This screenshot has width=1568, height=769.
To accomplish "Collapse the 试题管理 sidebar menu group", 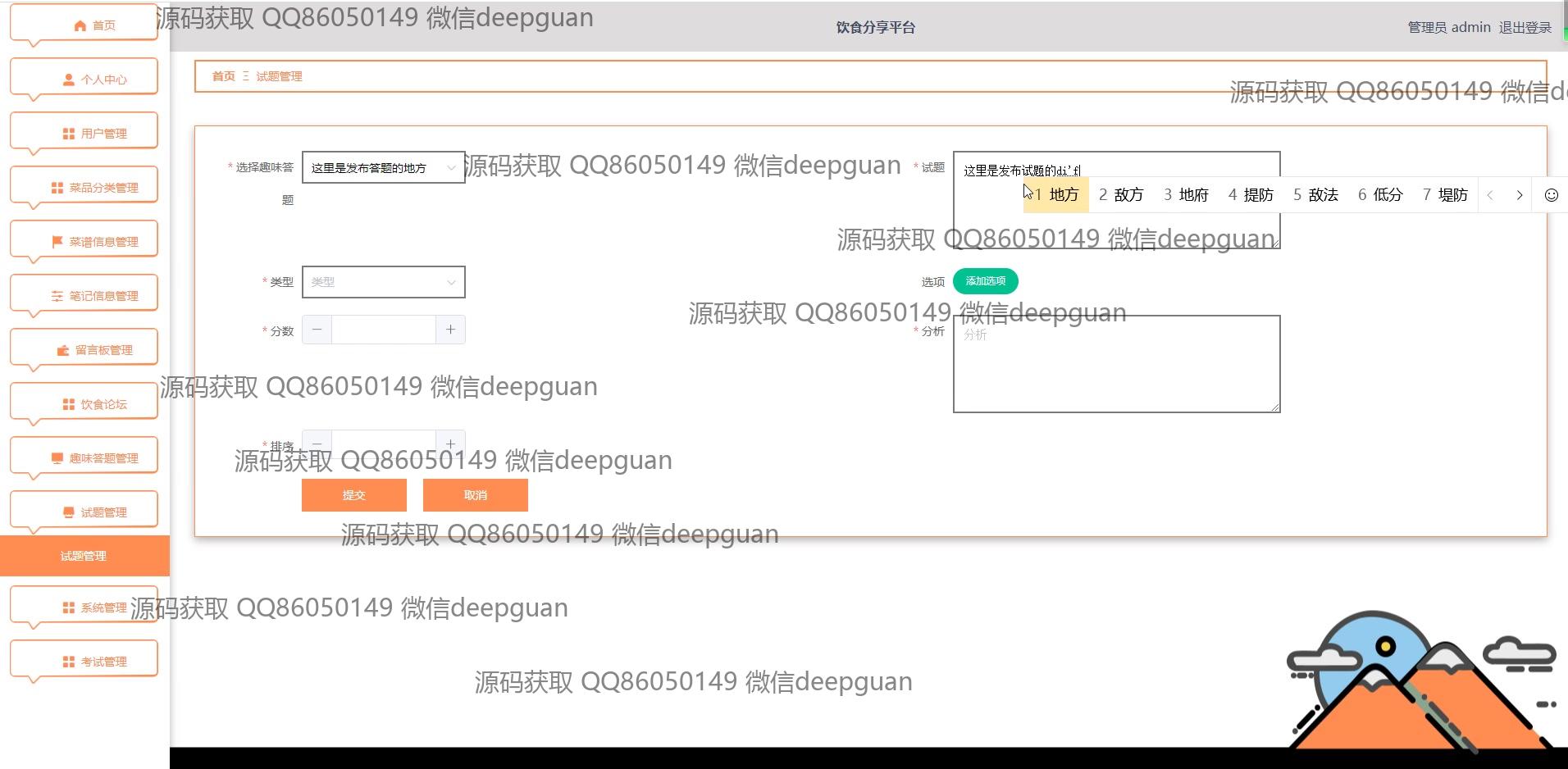I will tap(84, 512).
